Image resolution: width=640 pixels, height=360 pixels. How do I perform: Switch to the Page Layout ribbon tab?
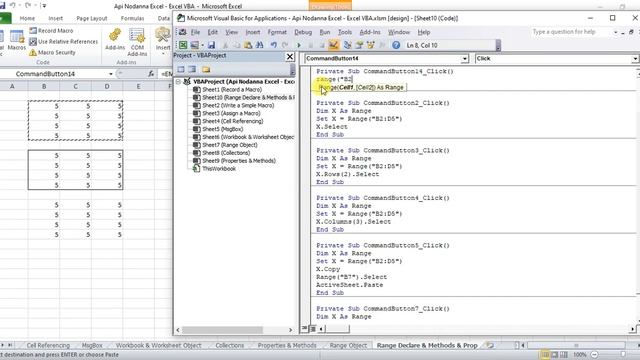pyautogui.click(x=91, y=18)
